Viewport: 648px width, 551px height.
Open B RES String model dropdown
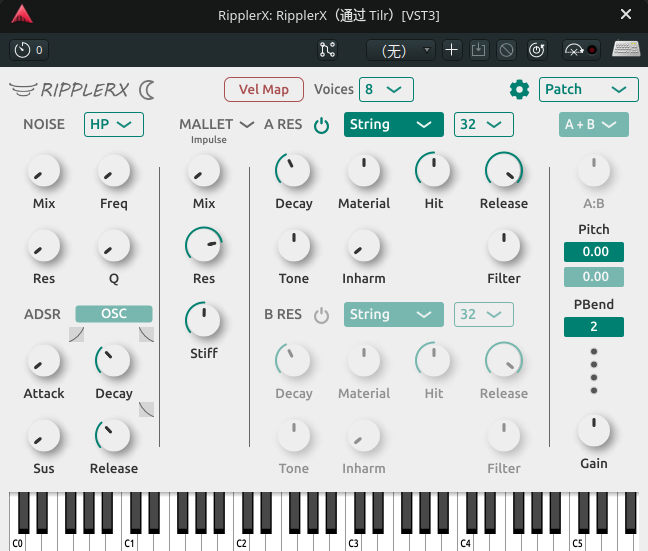pos(394,315)
